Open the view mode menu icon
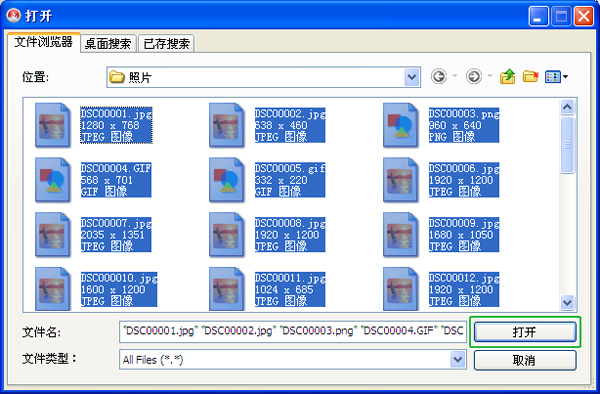The height and width of the screenshot is (394, 600). [556, 77]
